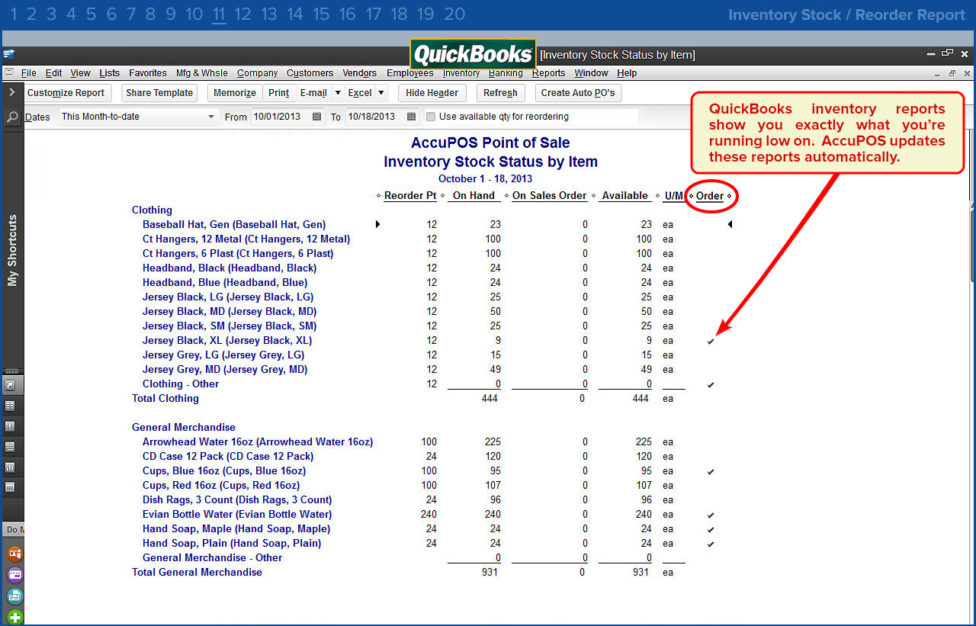Click the Available column header

click(x=624, y=195)
